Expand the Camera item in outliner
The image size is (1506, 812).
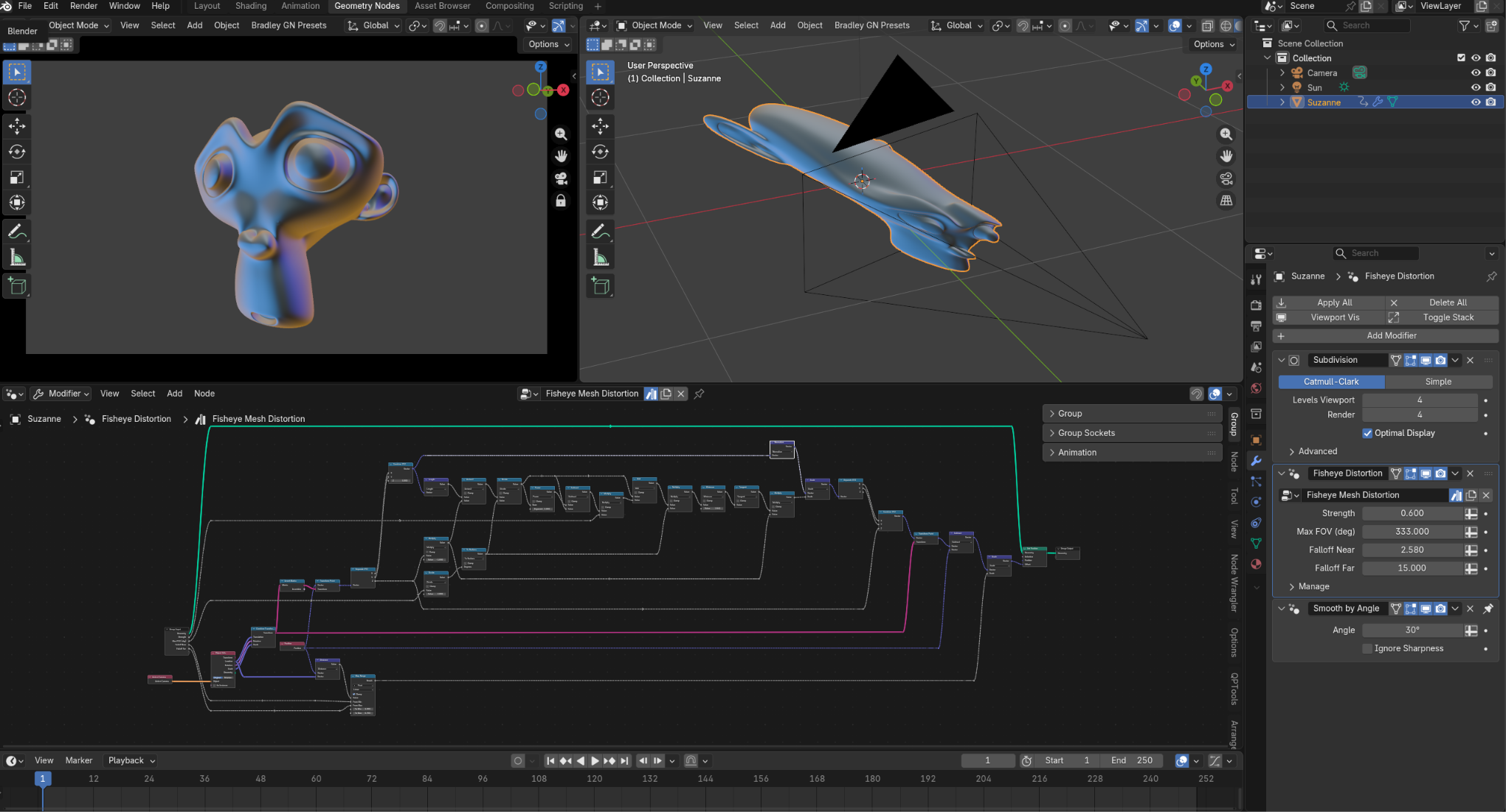point(1282,73)
